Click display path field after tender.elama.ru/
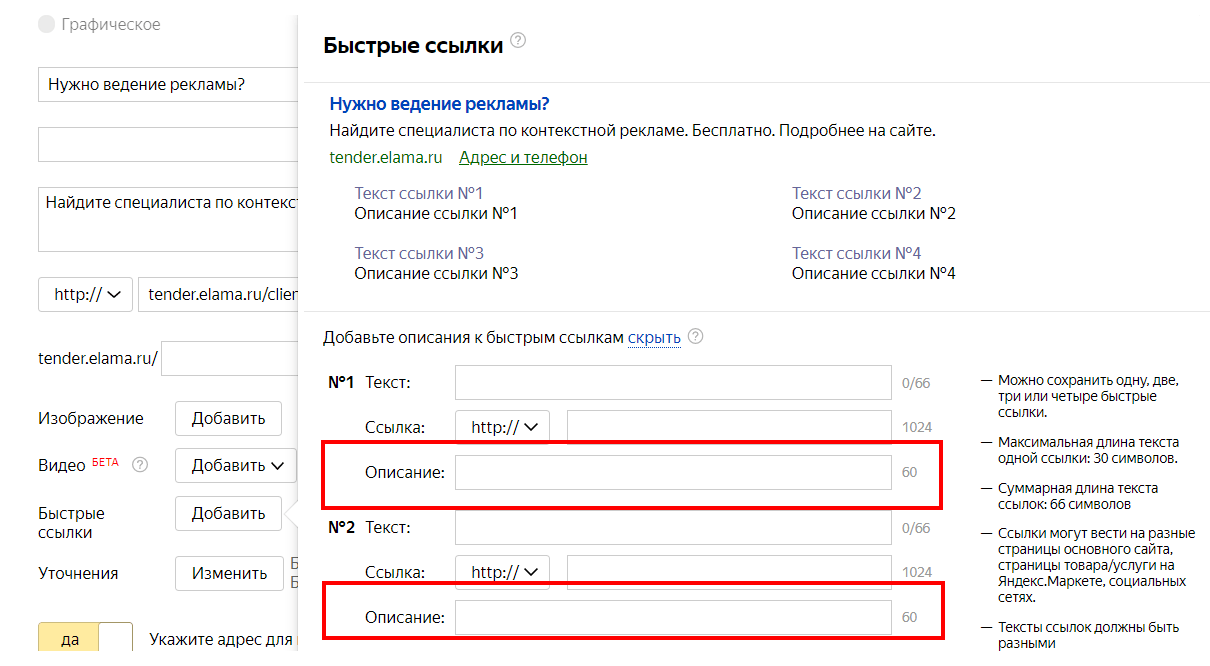 click(229, 359)
